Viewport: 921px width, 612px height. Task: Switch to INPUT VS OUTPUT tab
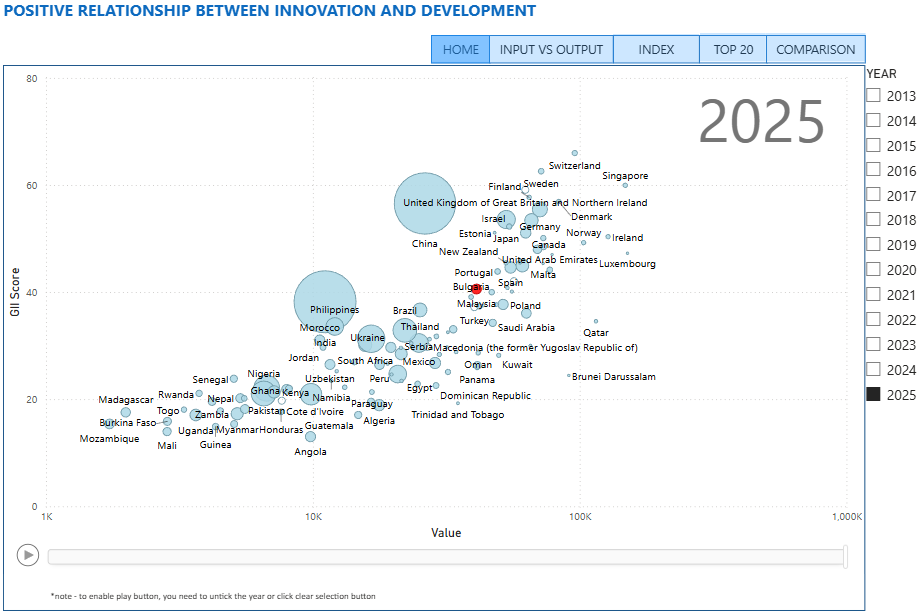click(x=551, y=49)
